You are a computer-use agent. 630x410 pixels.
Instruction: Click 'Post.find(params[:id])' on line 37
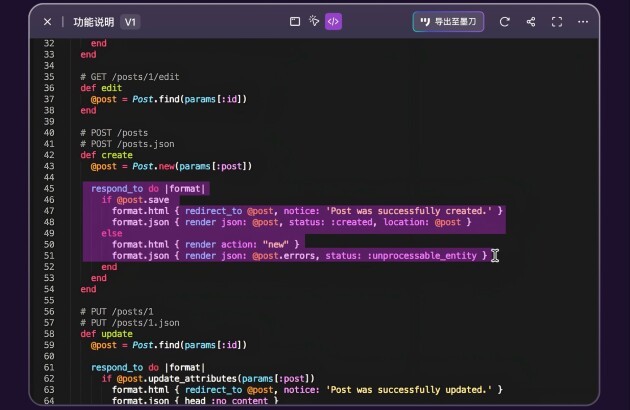(190, 99)
